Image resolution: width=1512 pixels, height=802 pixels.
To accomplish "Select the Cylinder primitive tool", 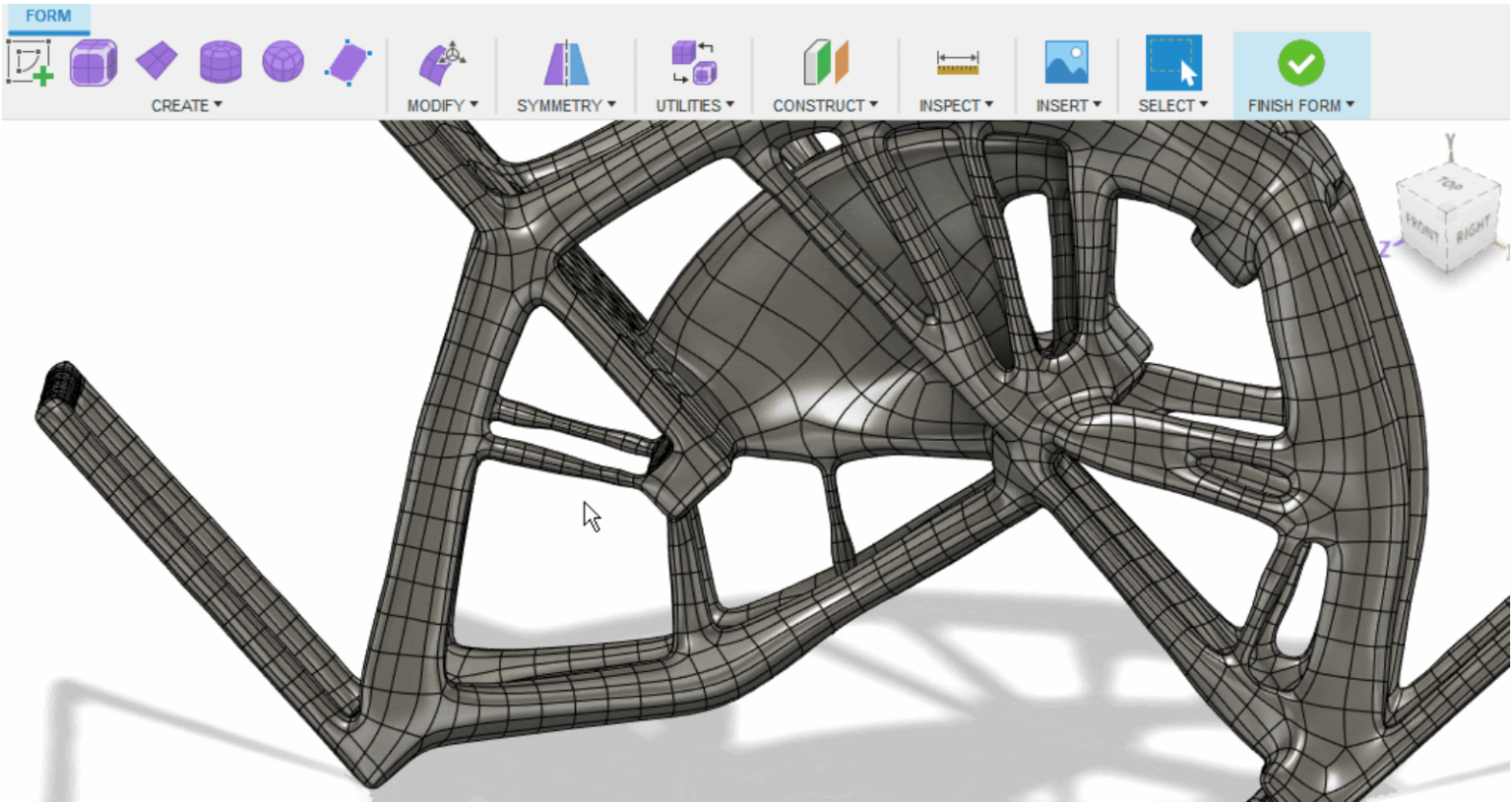I will pos(220,61).
